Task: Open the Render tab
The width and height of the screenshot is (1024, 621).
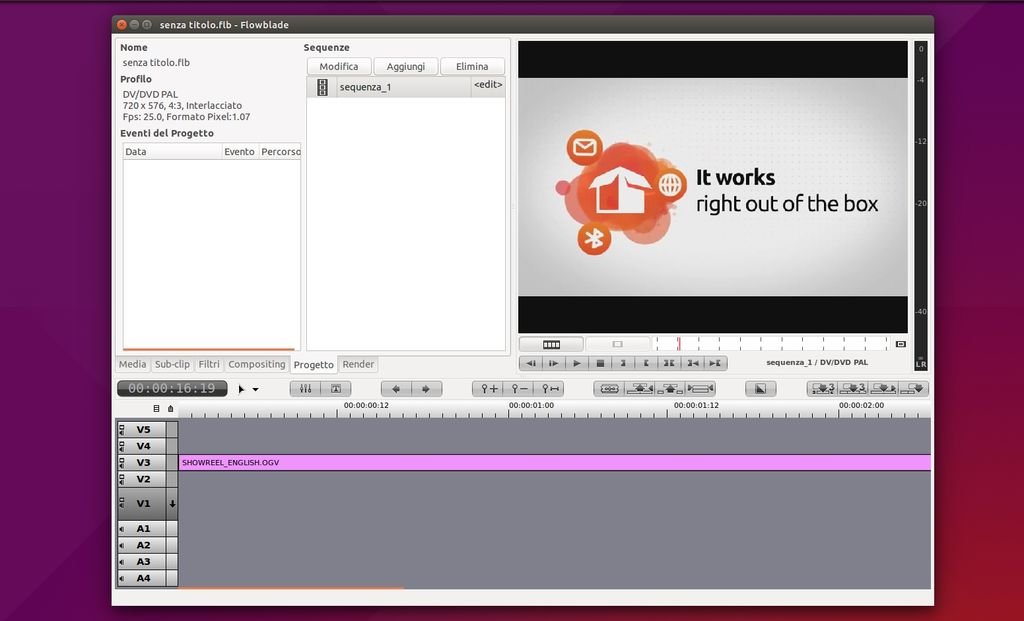Action: point(358,365)
